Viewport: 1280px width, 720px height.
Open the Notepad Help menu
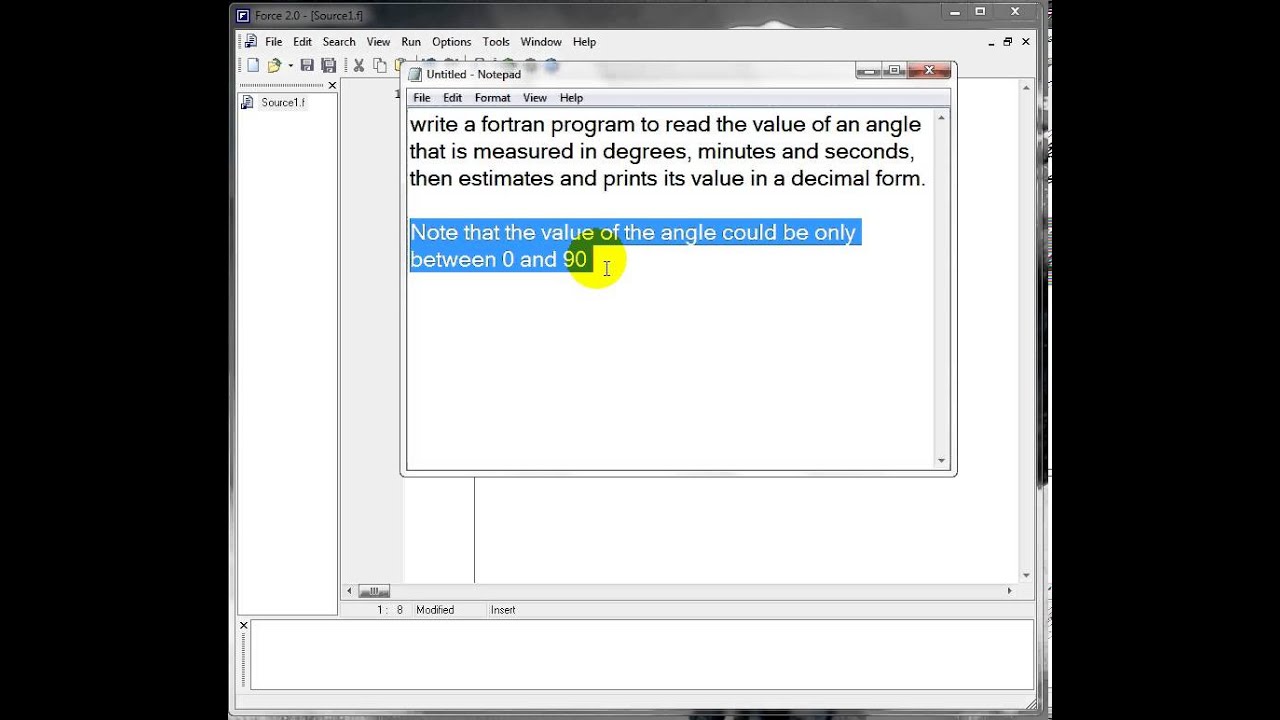(x=571, y=98)
